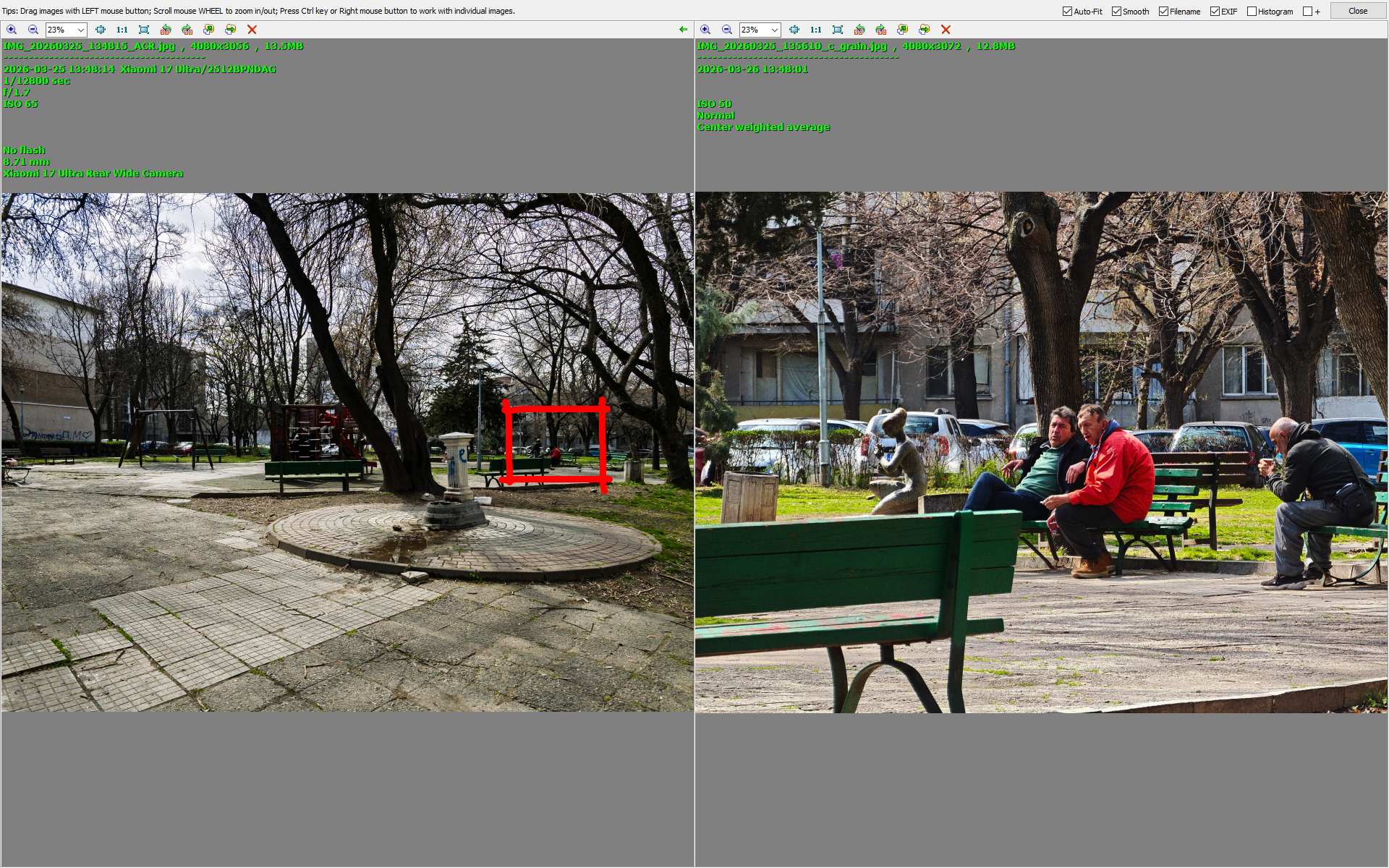
Task: Zoom out on the right image
Action: click(x=727, y=30)
